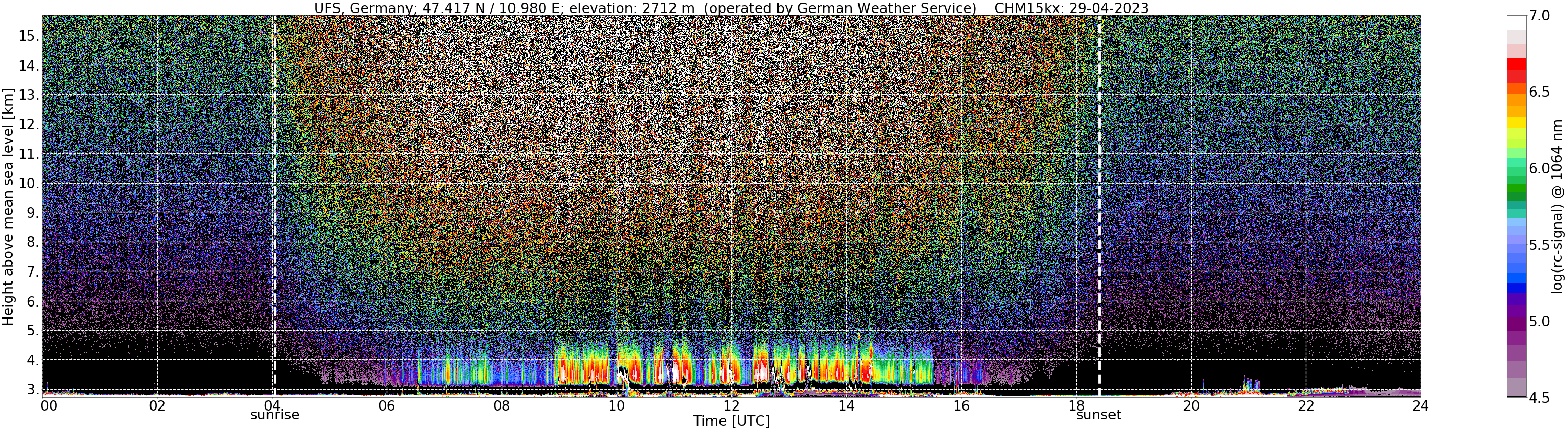The width and height of the screenshot is (1568, 431).
Task: Click the plot title text starting 'UFS, Germany'
Action: point(645,8)
